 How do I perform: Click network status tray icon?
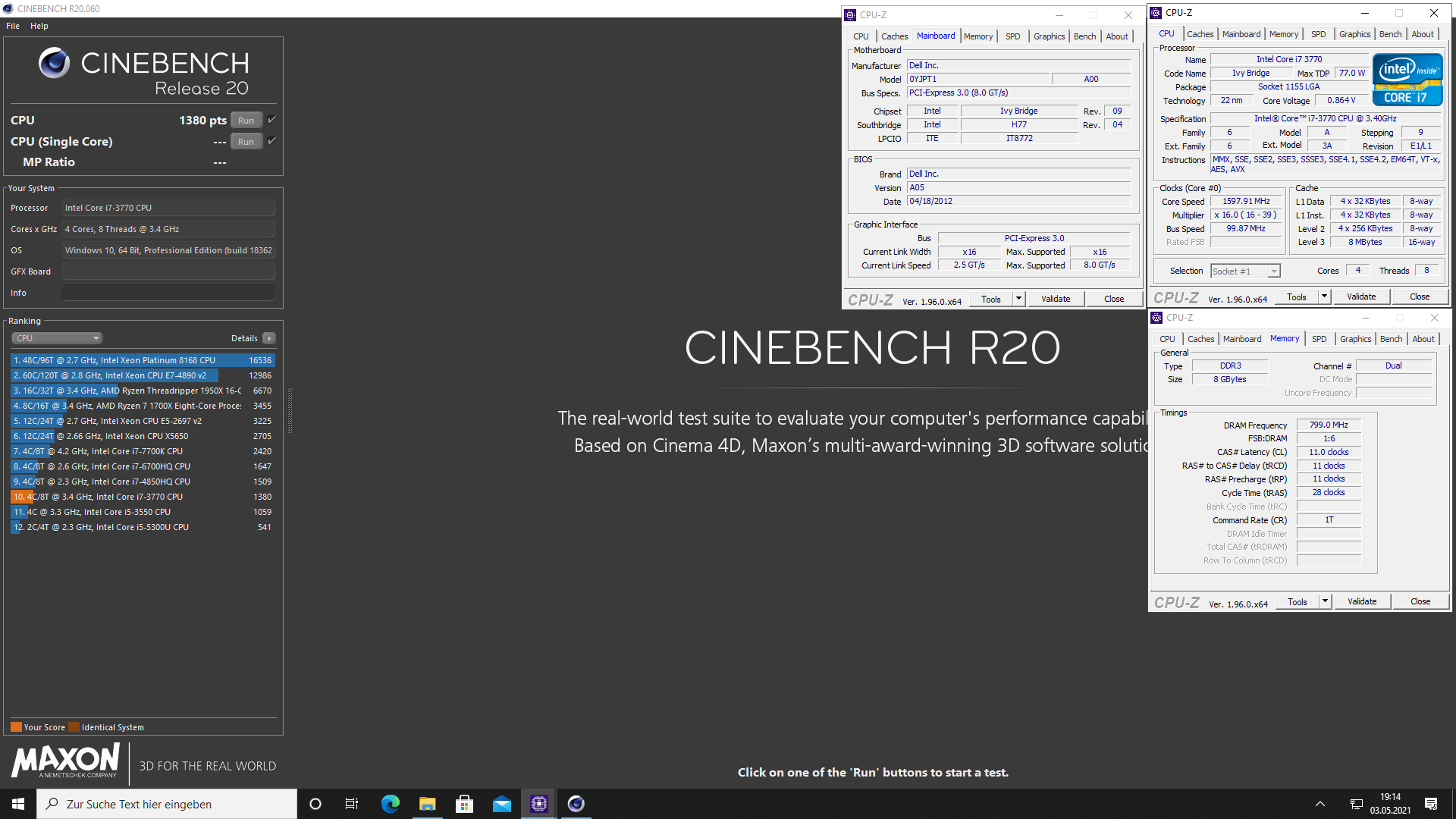(x=1357, y=804)
